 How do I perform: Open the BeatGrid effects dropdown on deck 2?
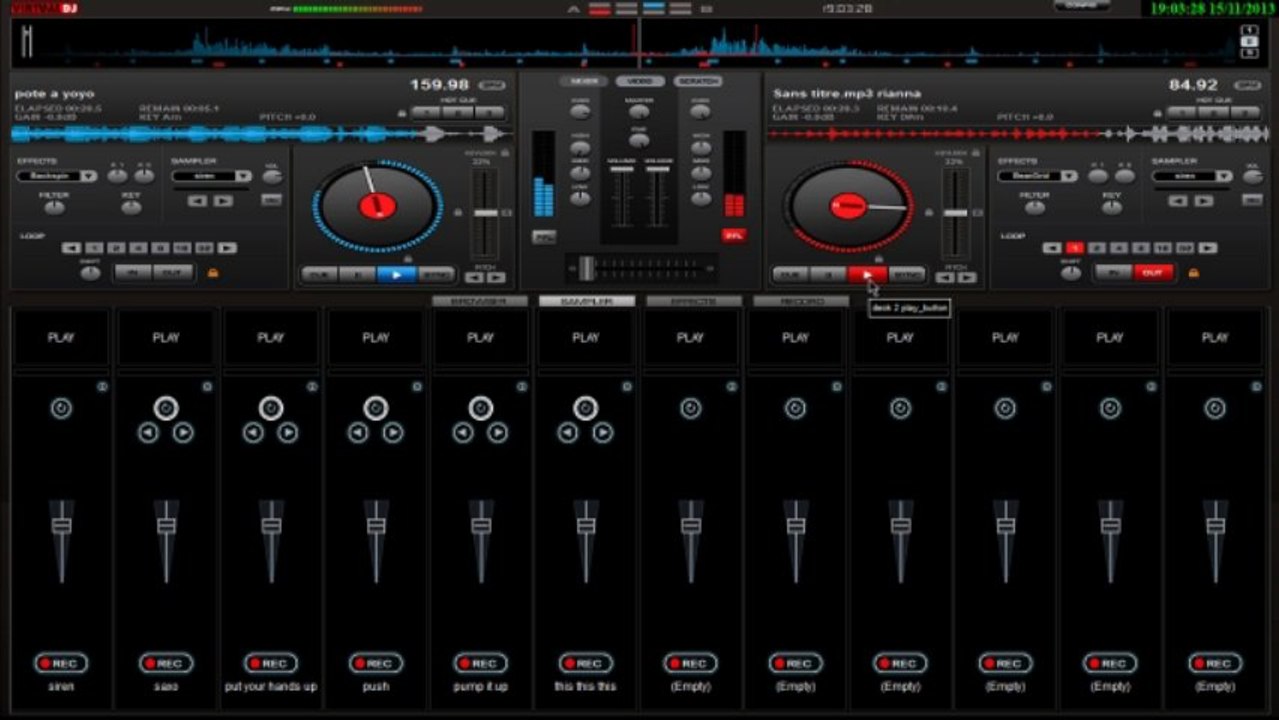pos(1038,176)
